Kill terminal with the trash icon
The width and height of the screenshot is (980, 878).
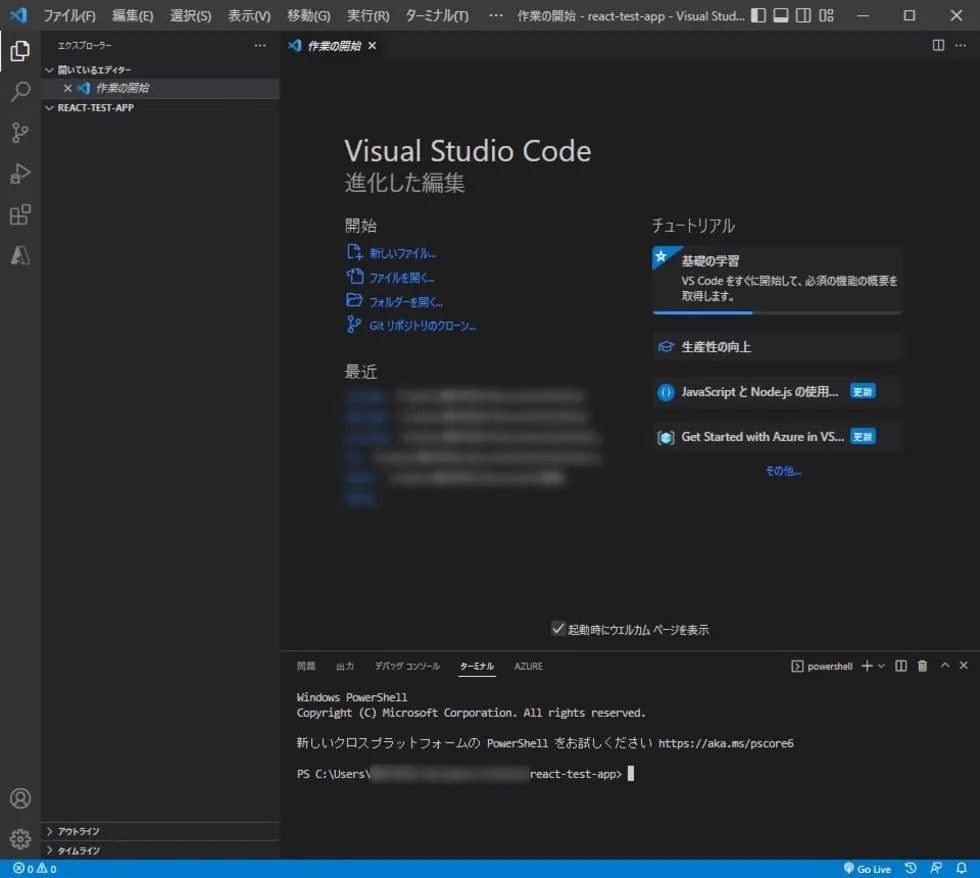tap(922, 666)
